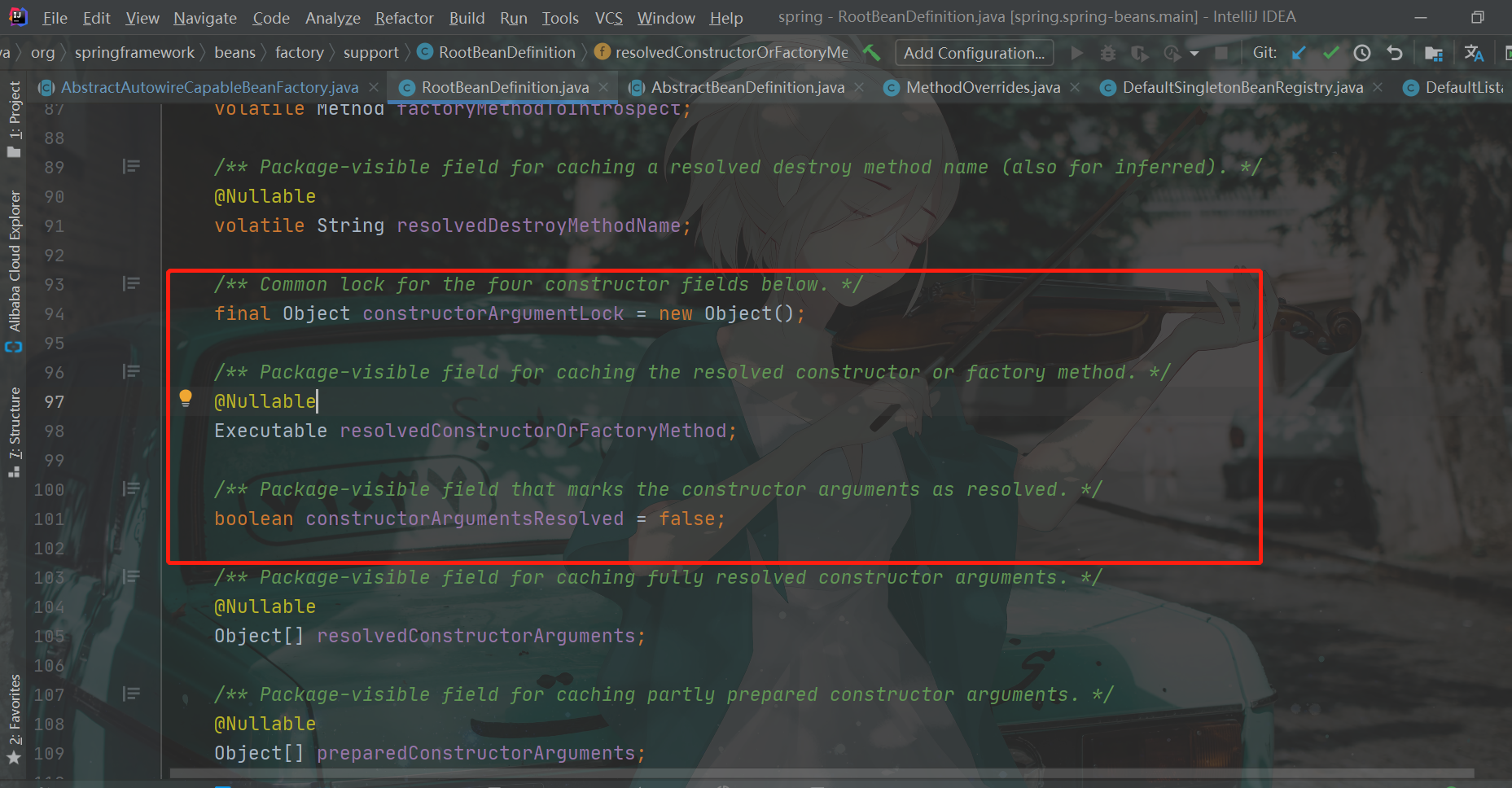This screenshot has width=1512, height=788.
Task: Click the resolvedConstructorOrFactoryMethod breadcrumb
Action: 722,53
